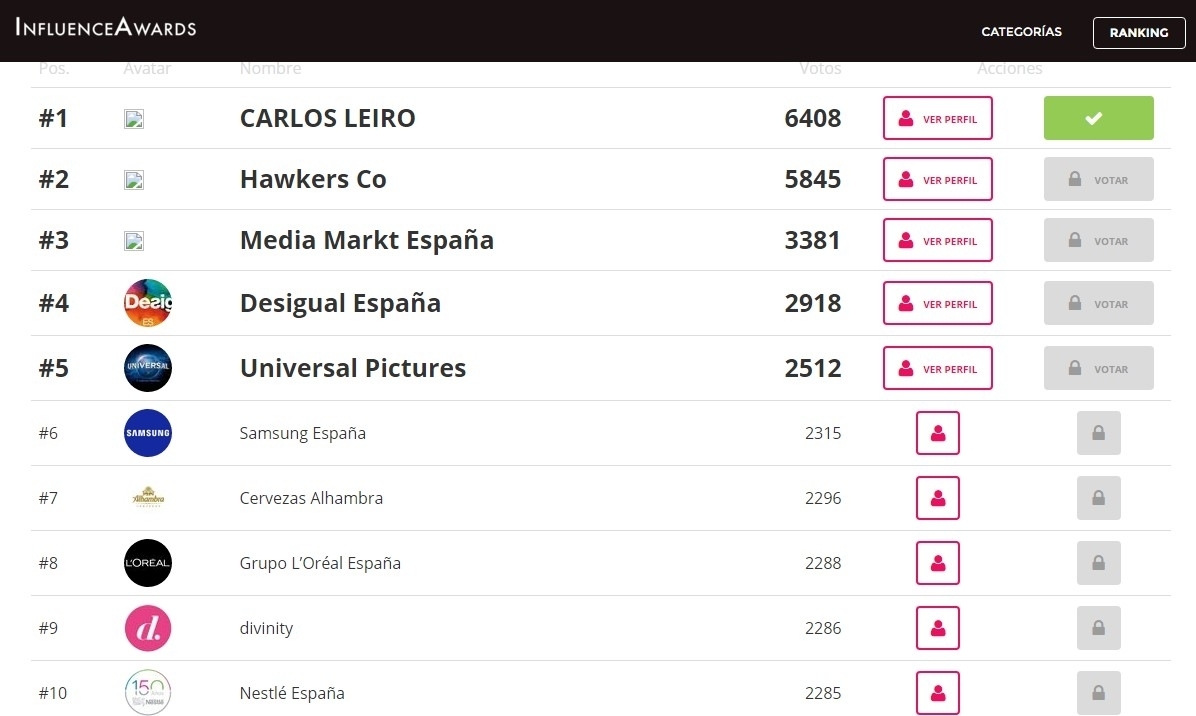Click the Influence Awards logo
The width and height of the screenshot is (1196, 716).
pos(106,27)
